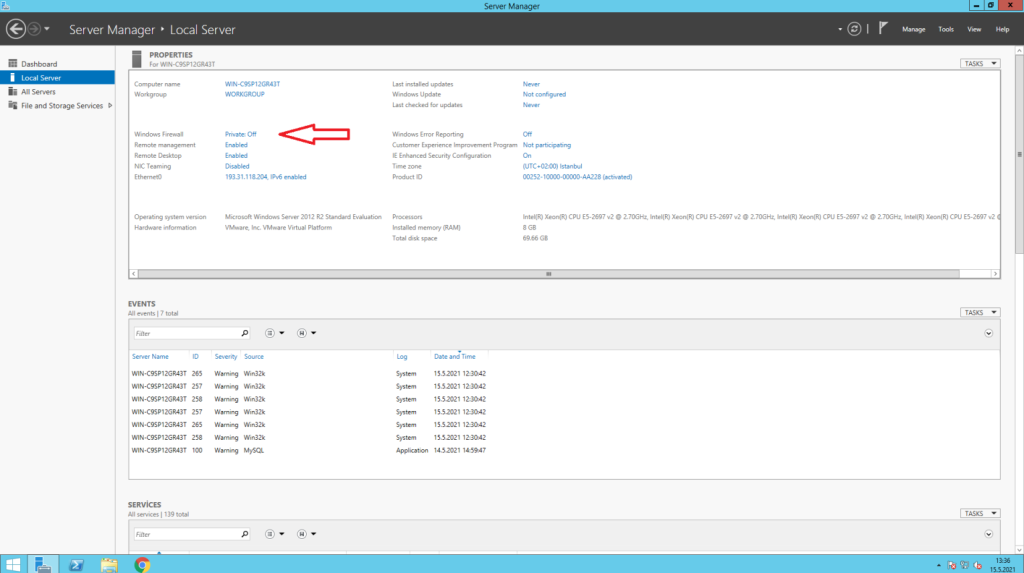Click the WORKGROUP link
This screenshot has width=1024, height=573.
click(x=244, y=94)
